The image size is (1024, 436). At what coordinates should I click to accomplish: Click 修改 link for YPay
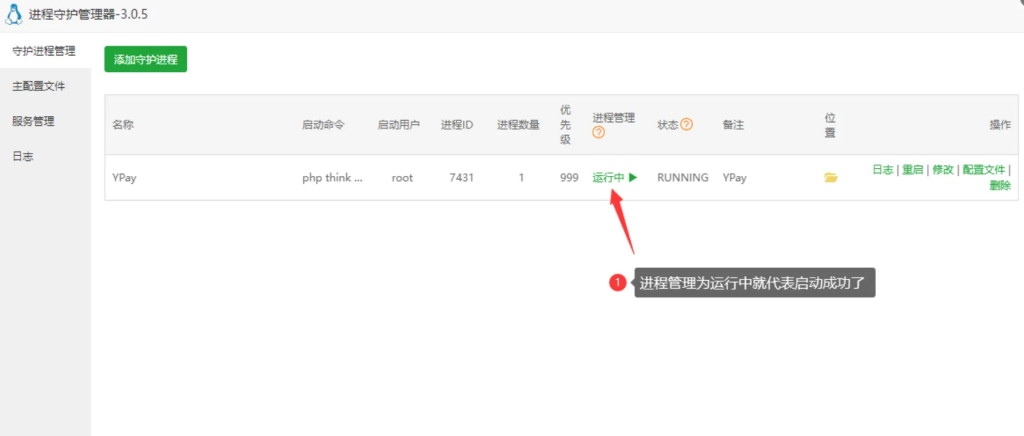(943, 170)
